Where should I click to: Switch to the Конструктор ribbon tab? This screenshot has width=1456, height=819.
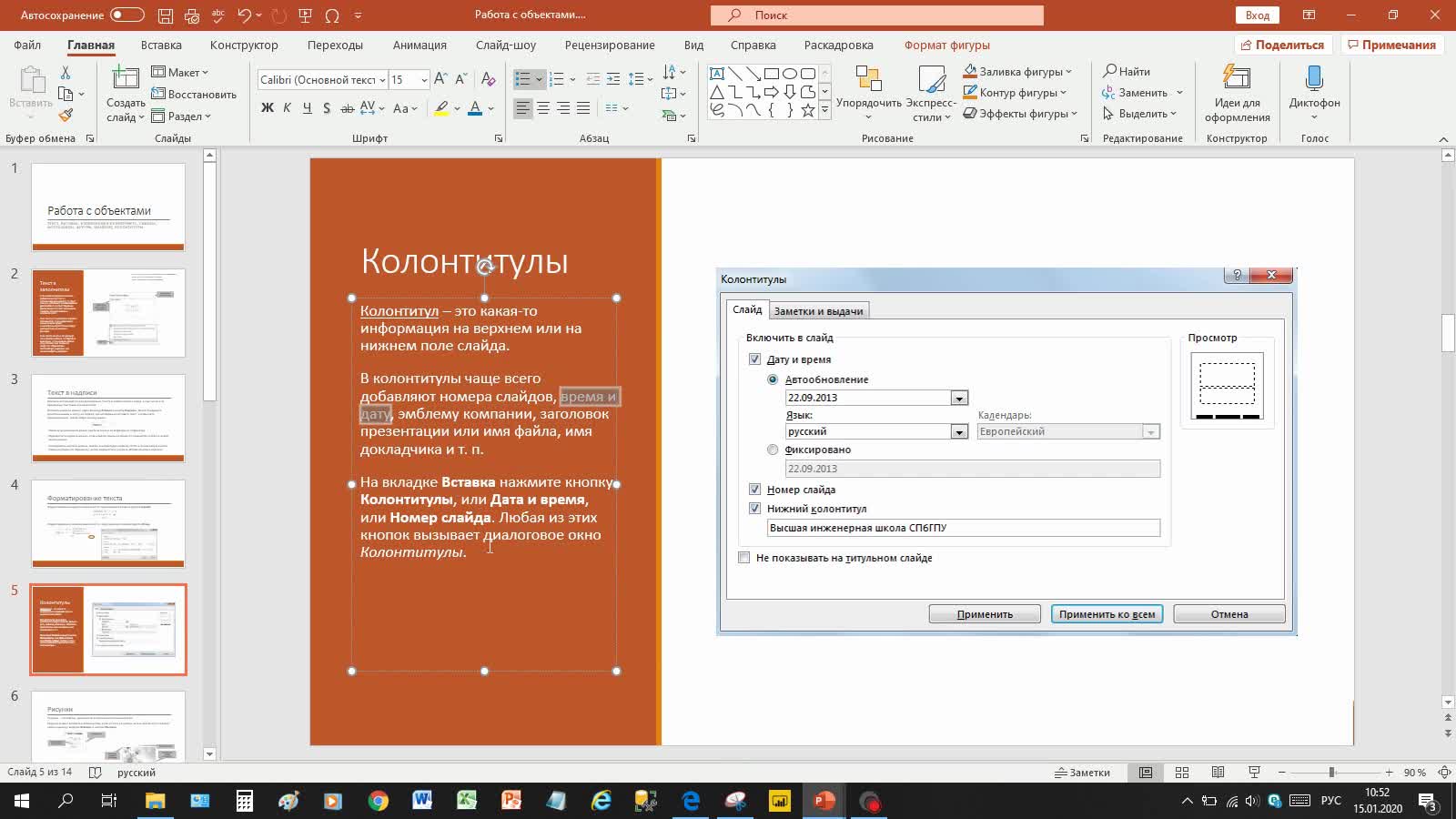[244, 45]
